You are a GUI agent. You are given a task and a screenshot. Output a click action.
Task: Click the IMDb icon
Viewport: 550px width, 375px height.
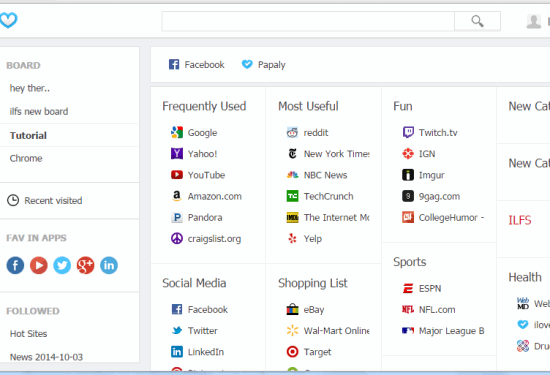coord(292,217)
